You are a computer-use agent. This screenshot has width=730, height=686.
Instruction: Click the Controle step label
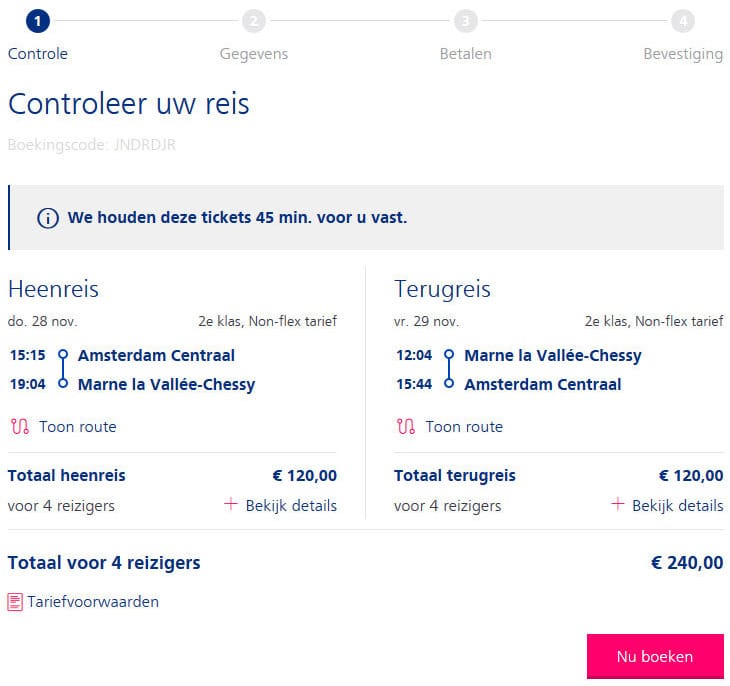click(38, 54)
